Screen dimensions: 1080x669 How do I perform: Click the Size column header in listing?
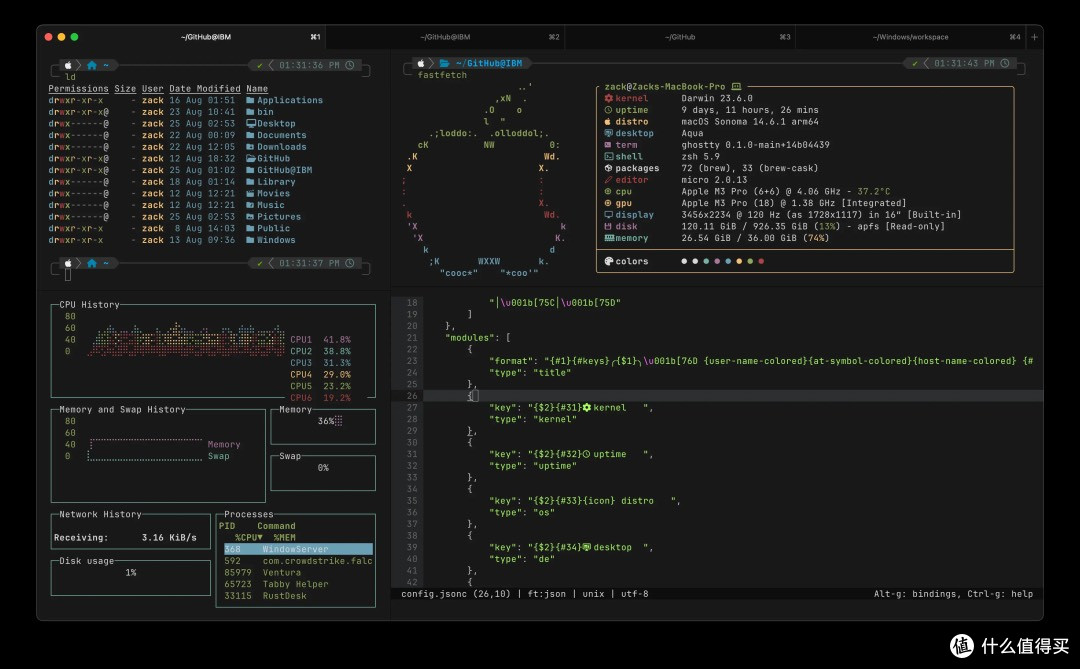125,89
